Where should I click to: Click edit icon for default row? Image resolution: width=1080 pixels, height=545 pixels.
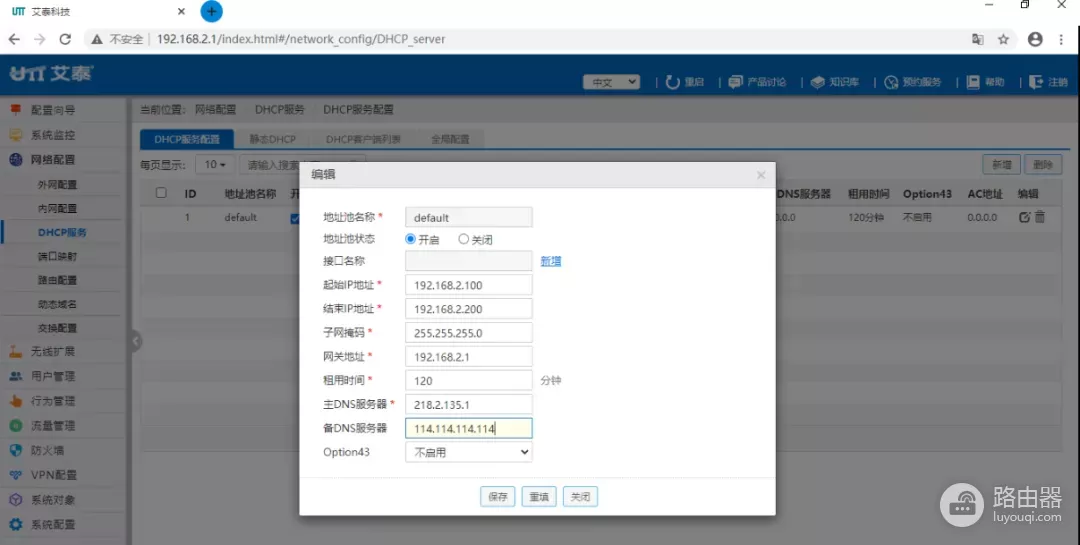pyautogui.click(x=1024, y=217)
